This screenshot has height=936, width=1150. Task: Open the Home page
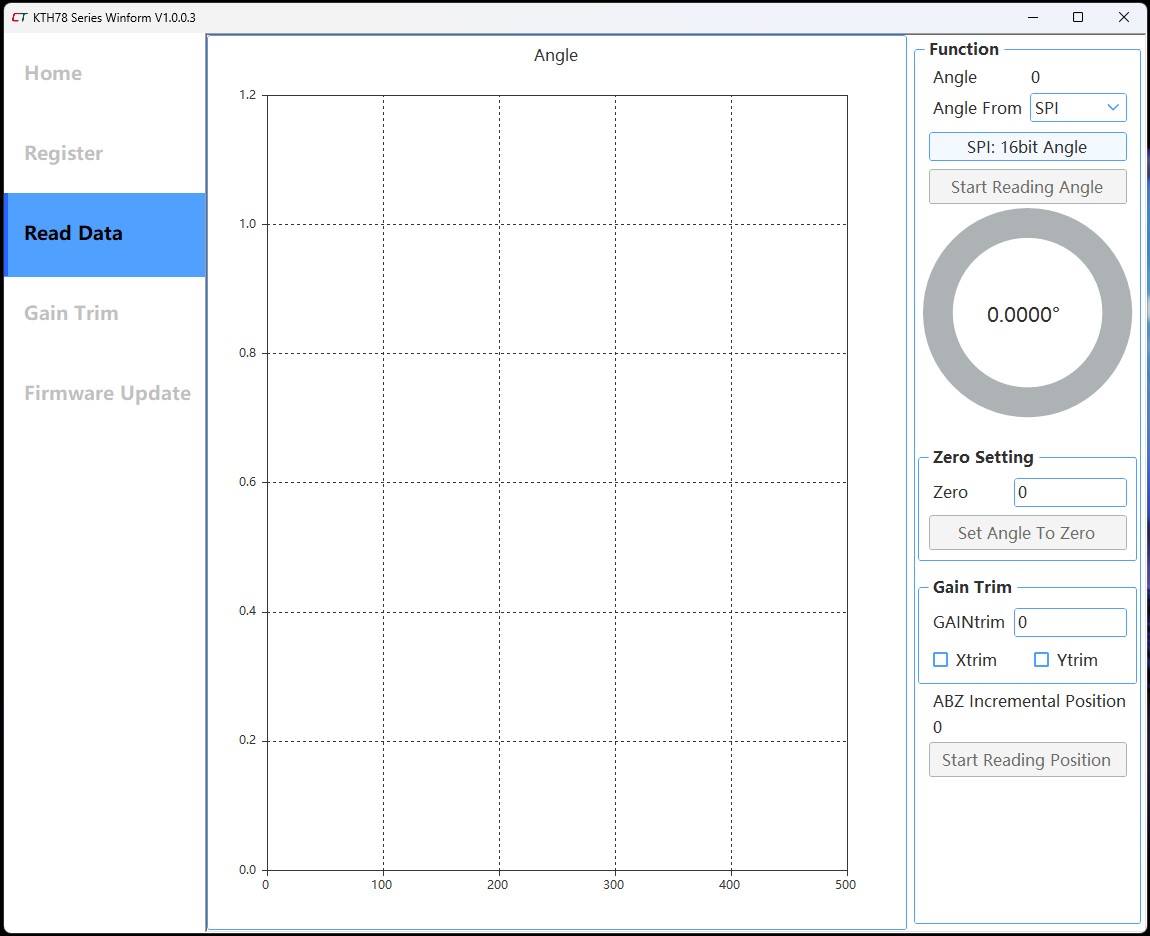coord(53,73)
